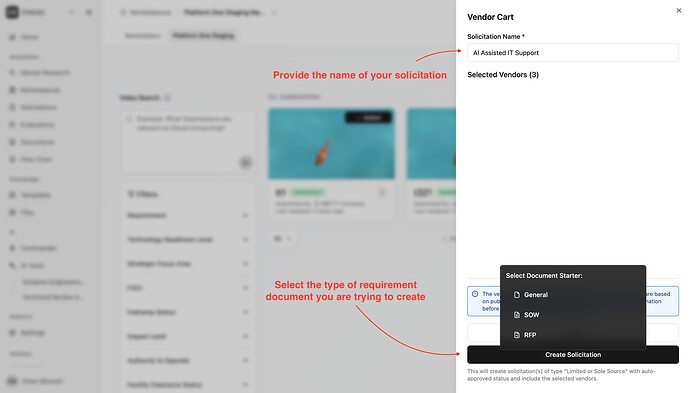Click the Create Solicitation button

(573, 355)
